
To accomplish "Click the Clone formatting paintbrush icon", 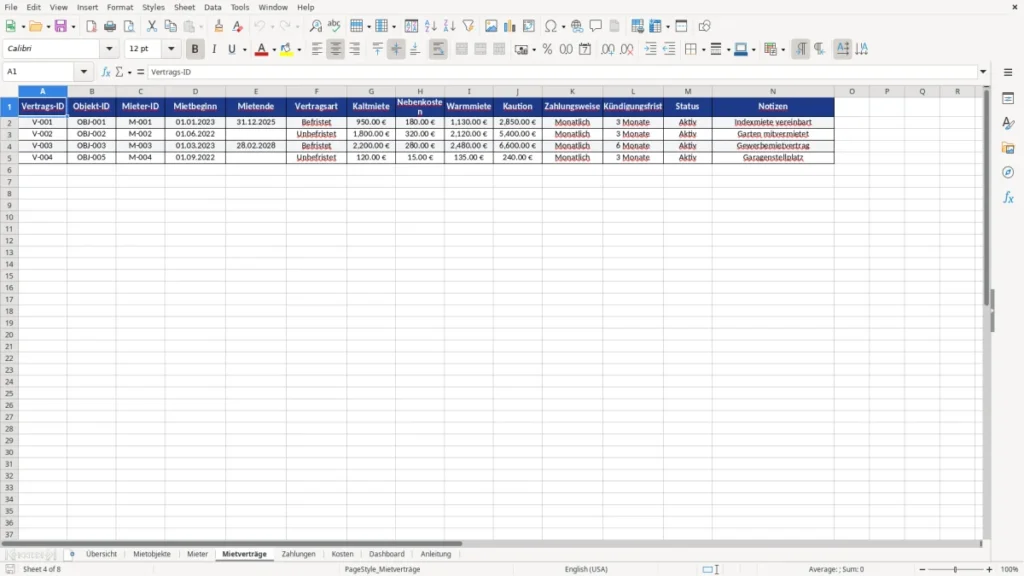I will coord(219,26).
